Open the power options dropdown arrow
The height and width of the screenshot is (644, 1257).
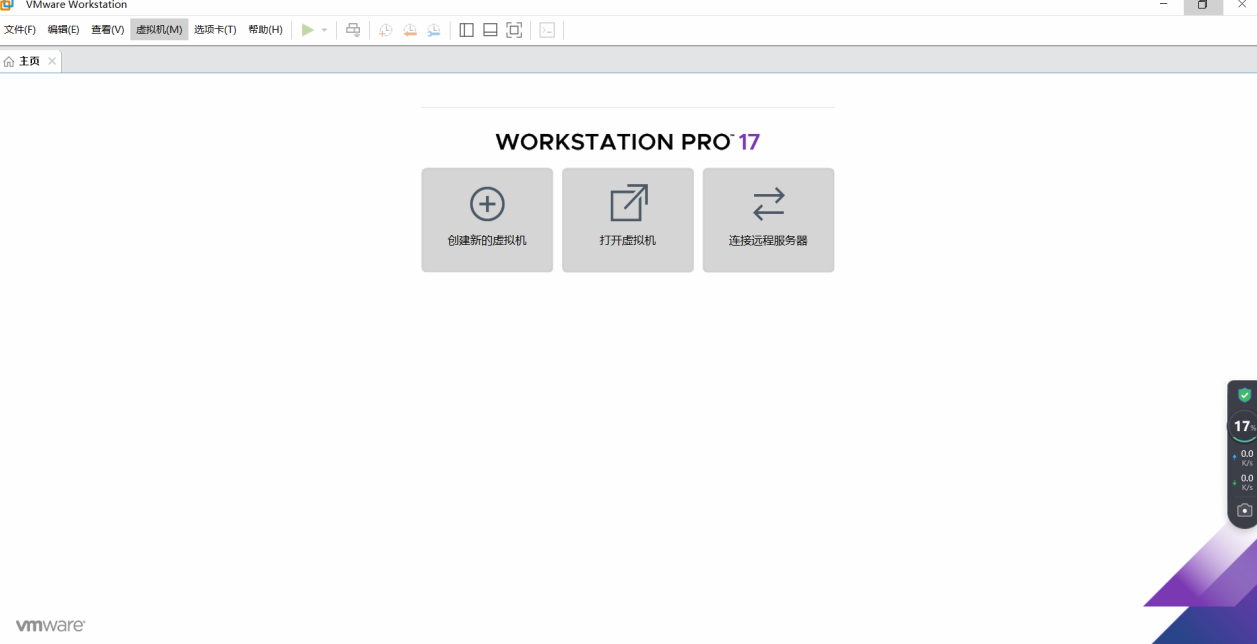pos(324,30)
